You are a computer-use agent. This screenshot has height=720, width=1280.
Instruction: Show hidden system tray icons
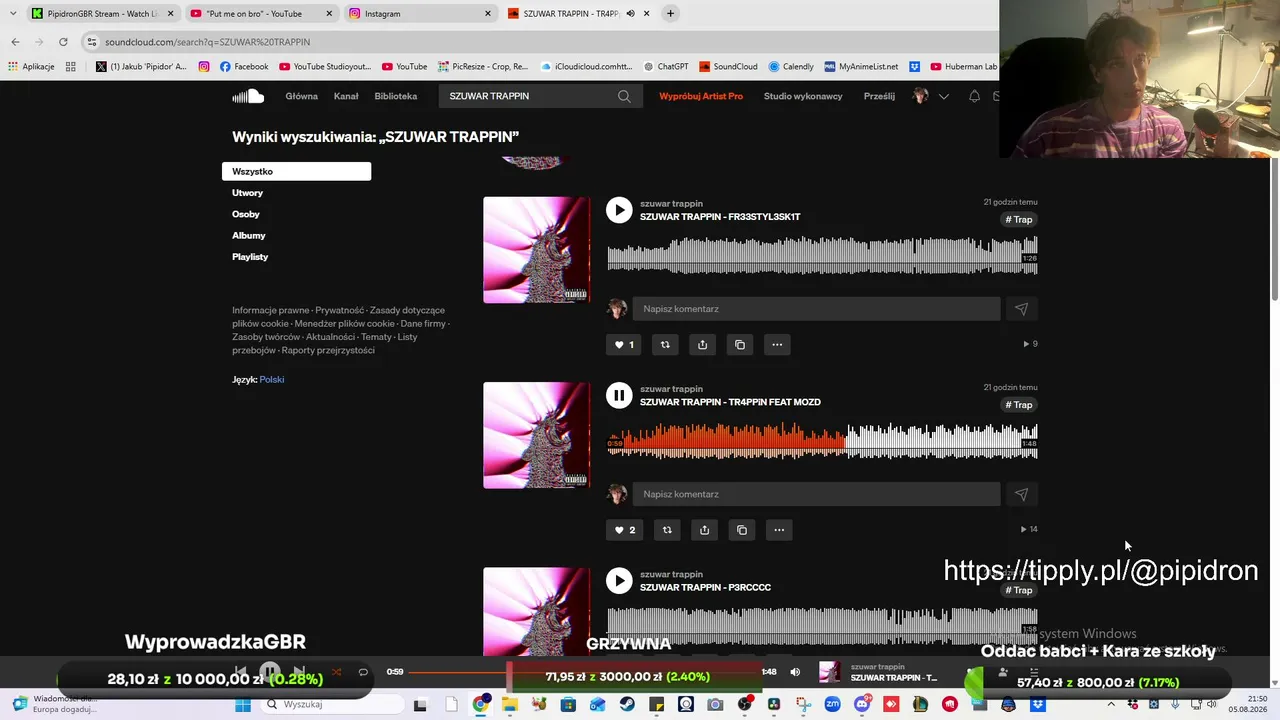coord(1111,705)
